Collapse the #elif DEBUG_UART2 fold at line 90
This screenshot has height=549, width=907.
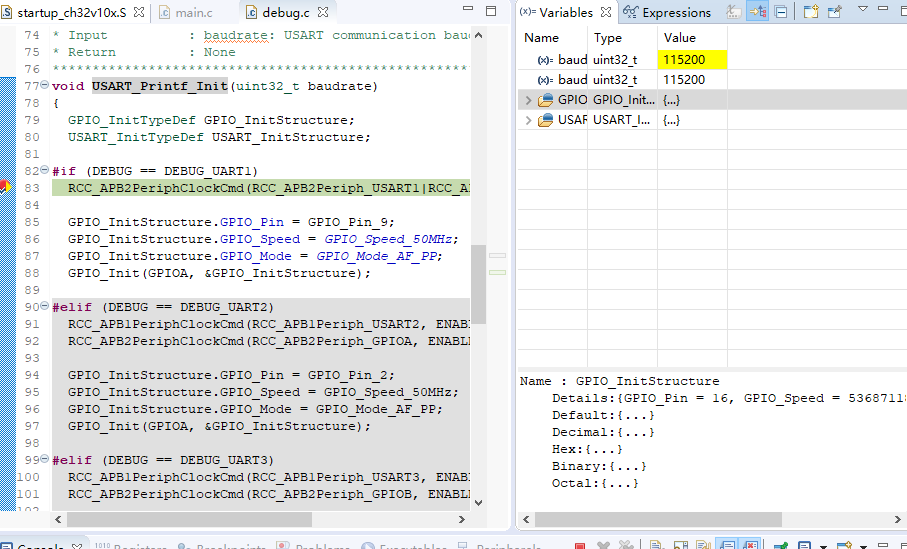pyautogui.click(x=45, y=305)
